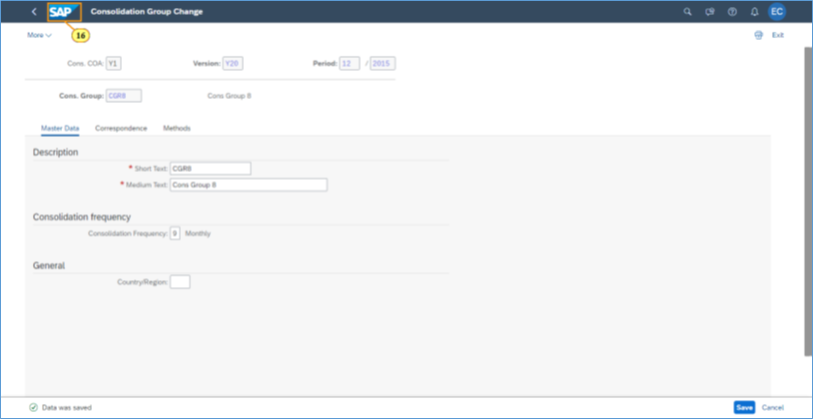Screen dimensions: 813x419
Task: Open the feedback icon in header
Action: tap(710, 12)
